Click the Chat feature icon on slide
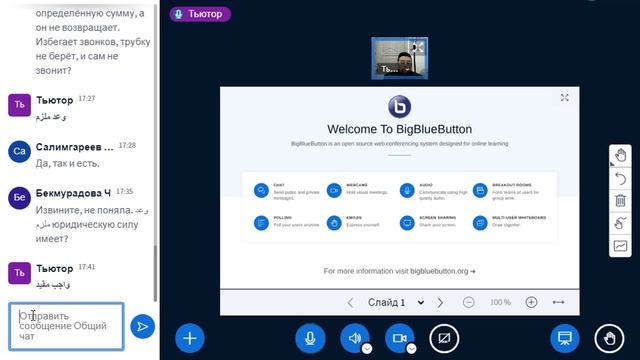The height and width of the screenshot is (360, 640). click(261, 190)
